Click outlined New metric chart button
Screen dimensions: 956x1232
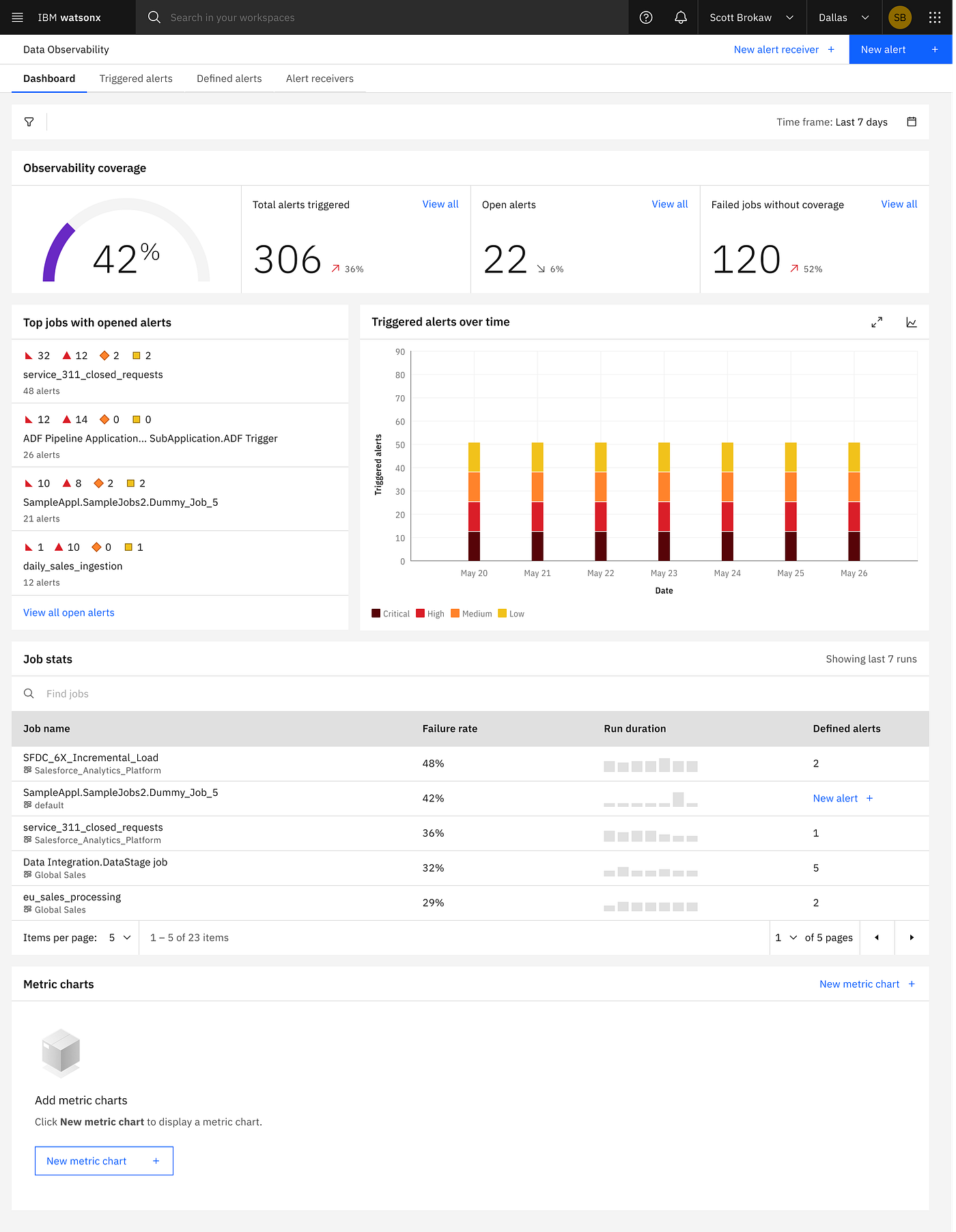click(104, 1161)
